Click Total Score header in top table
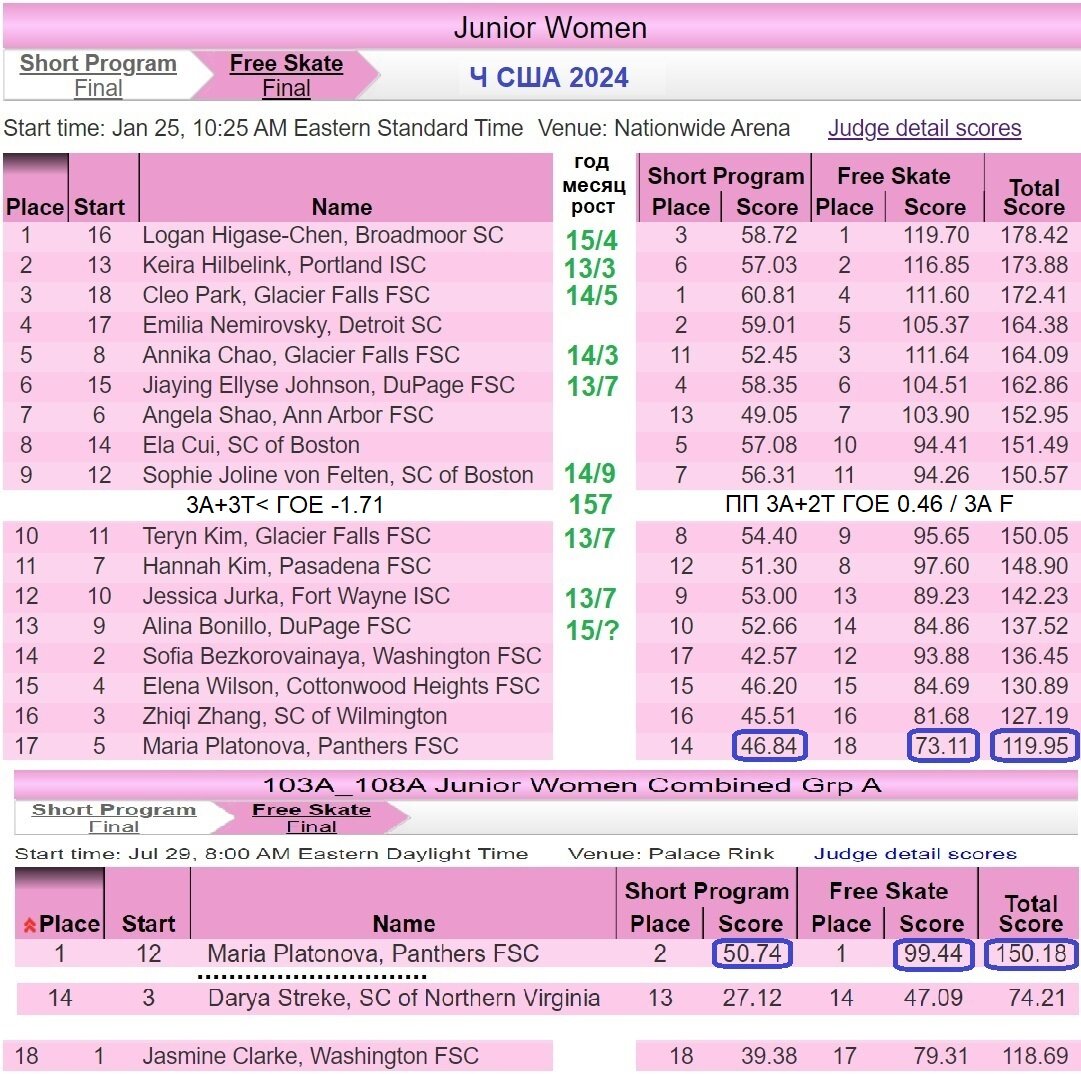Screen dimensions: 1081x1074 (1034, 197)
